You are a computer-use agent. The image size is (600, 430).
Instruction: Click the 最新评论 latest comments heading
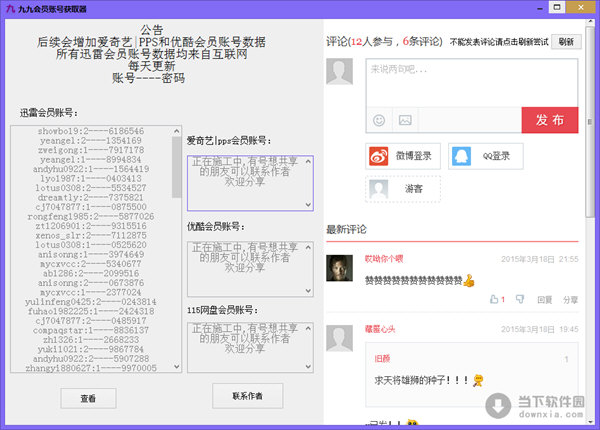[346, 230]
